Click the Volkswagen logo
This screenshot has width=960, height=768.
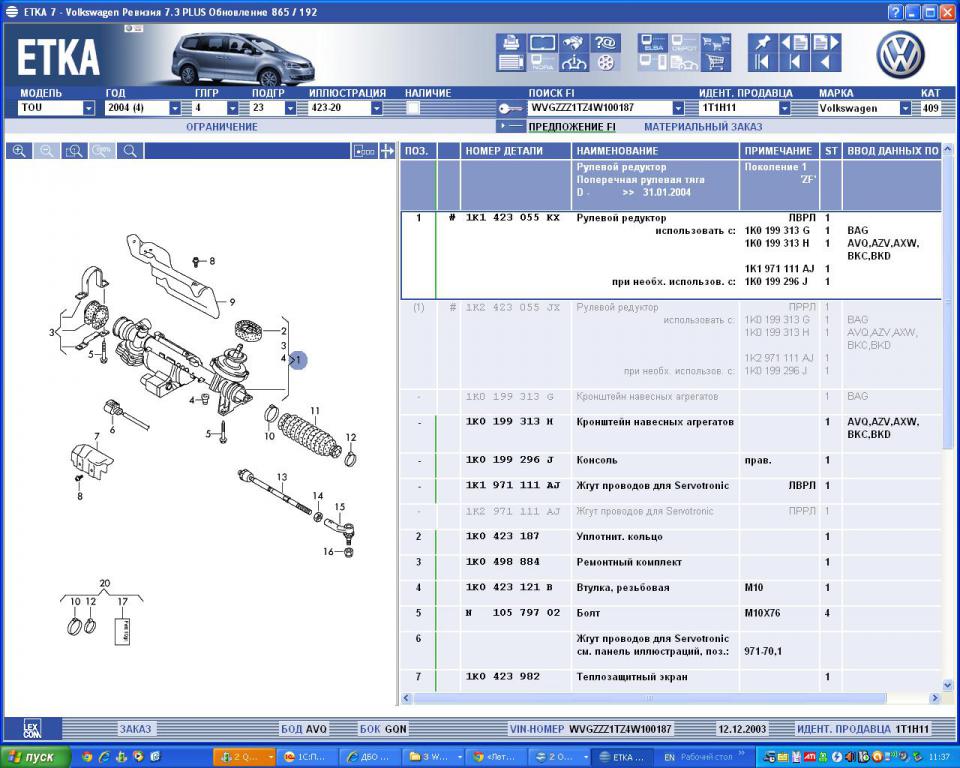901,54
